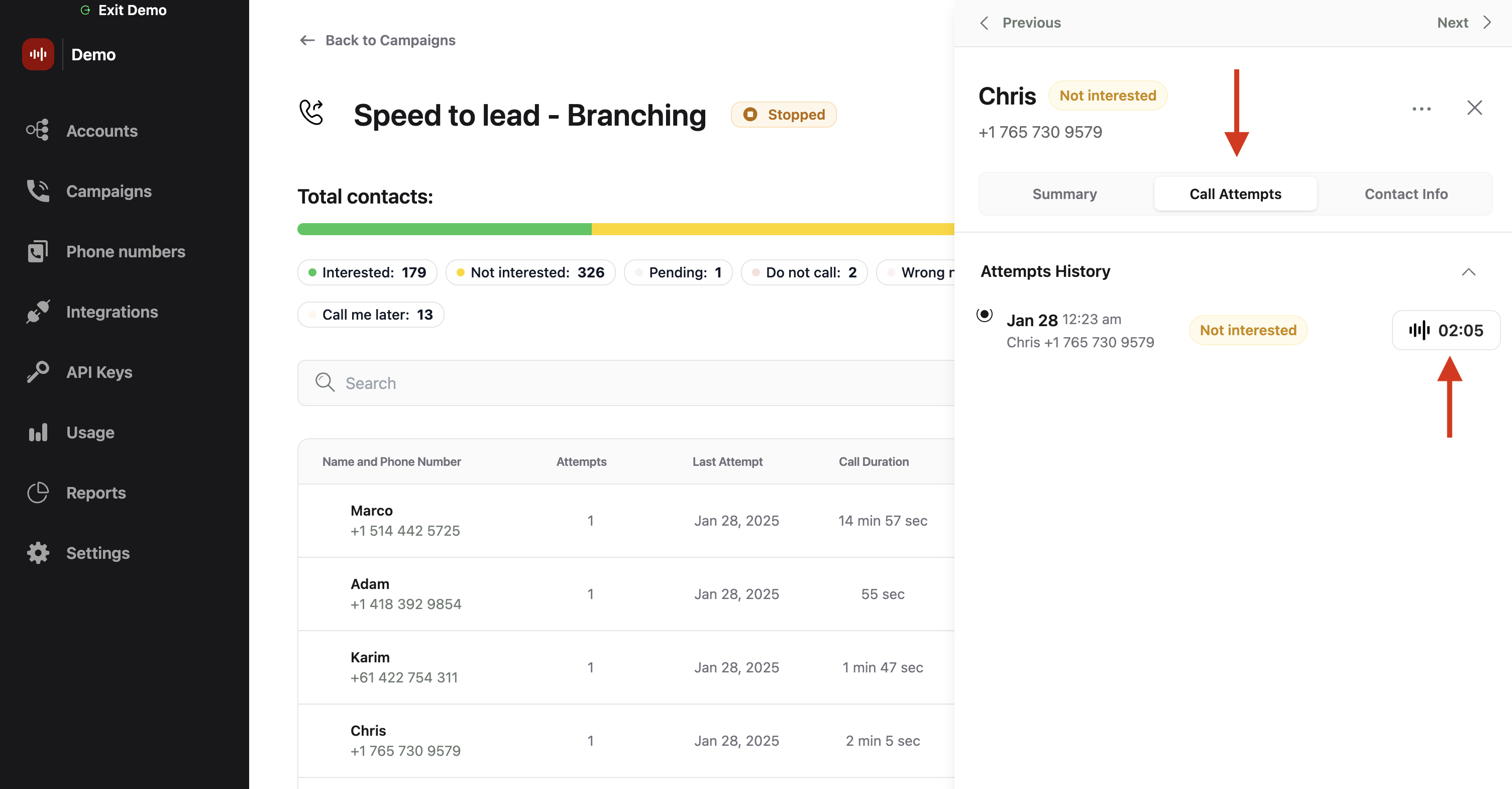
Task: Collapse the Attempts History section
Action: coord(1468,272)
